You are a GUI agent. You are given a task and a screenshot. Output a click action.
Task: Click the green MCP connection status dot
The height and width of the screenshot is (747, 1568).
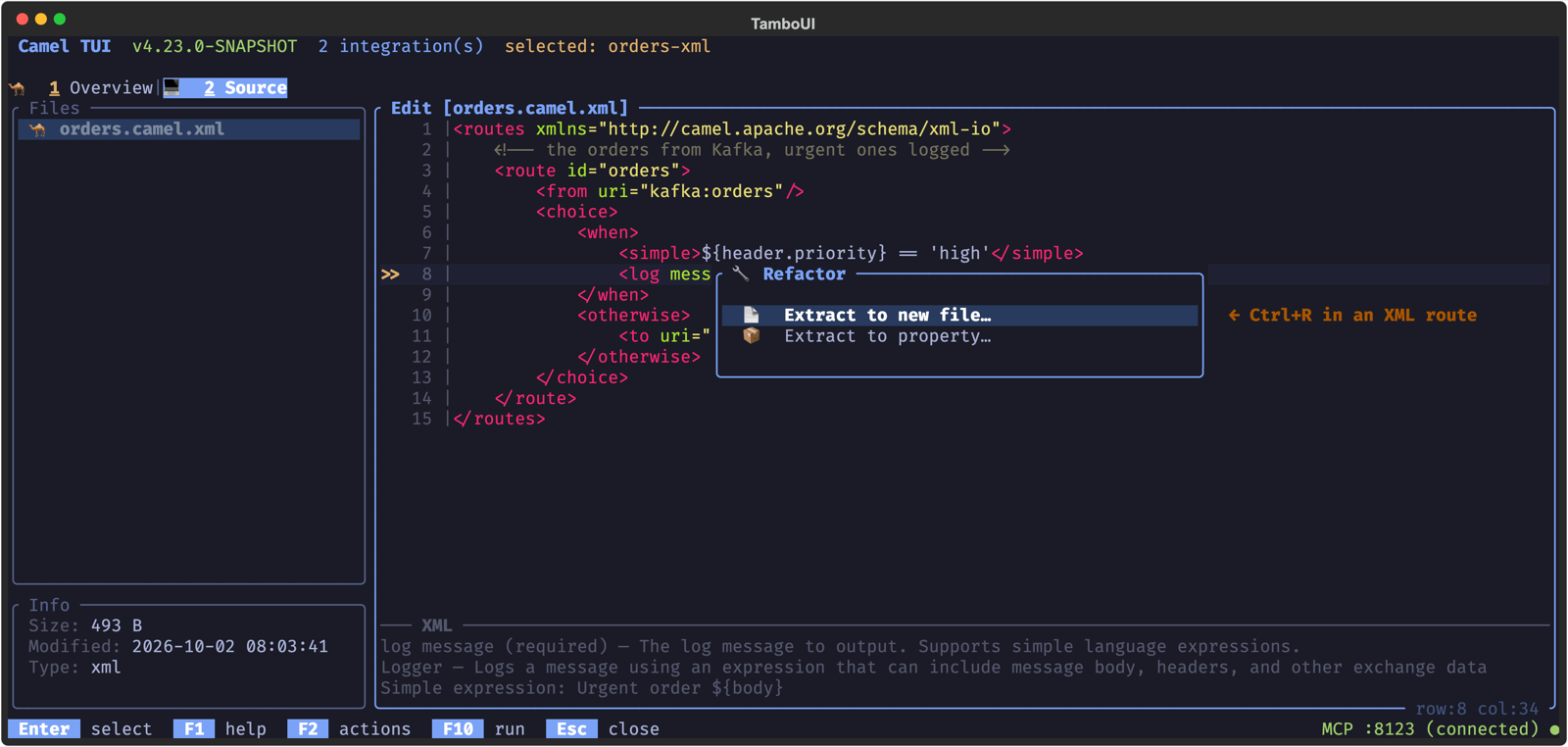(x=1554, y=729)
